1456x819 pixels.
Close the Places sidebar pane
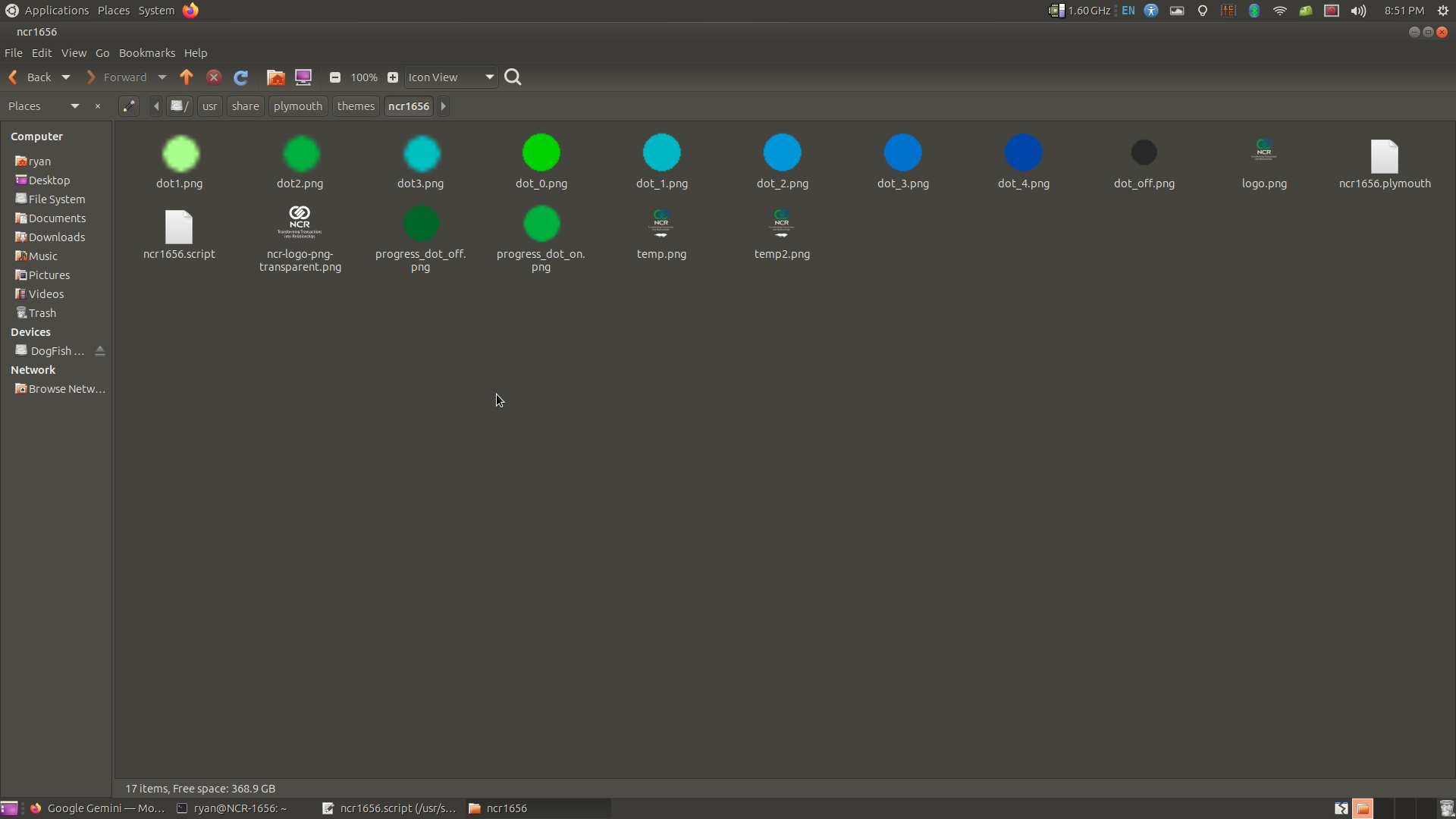pos(98,106)
